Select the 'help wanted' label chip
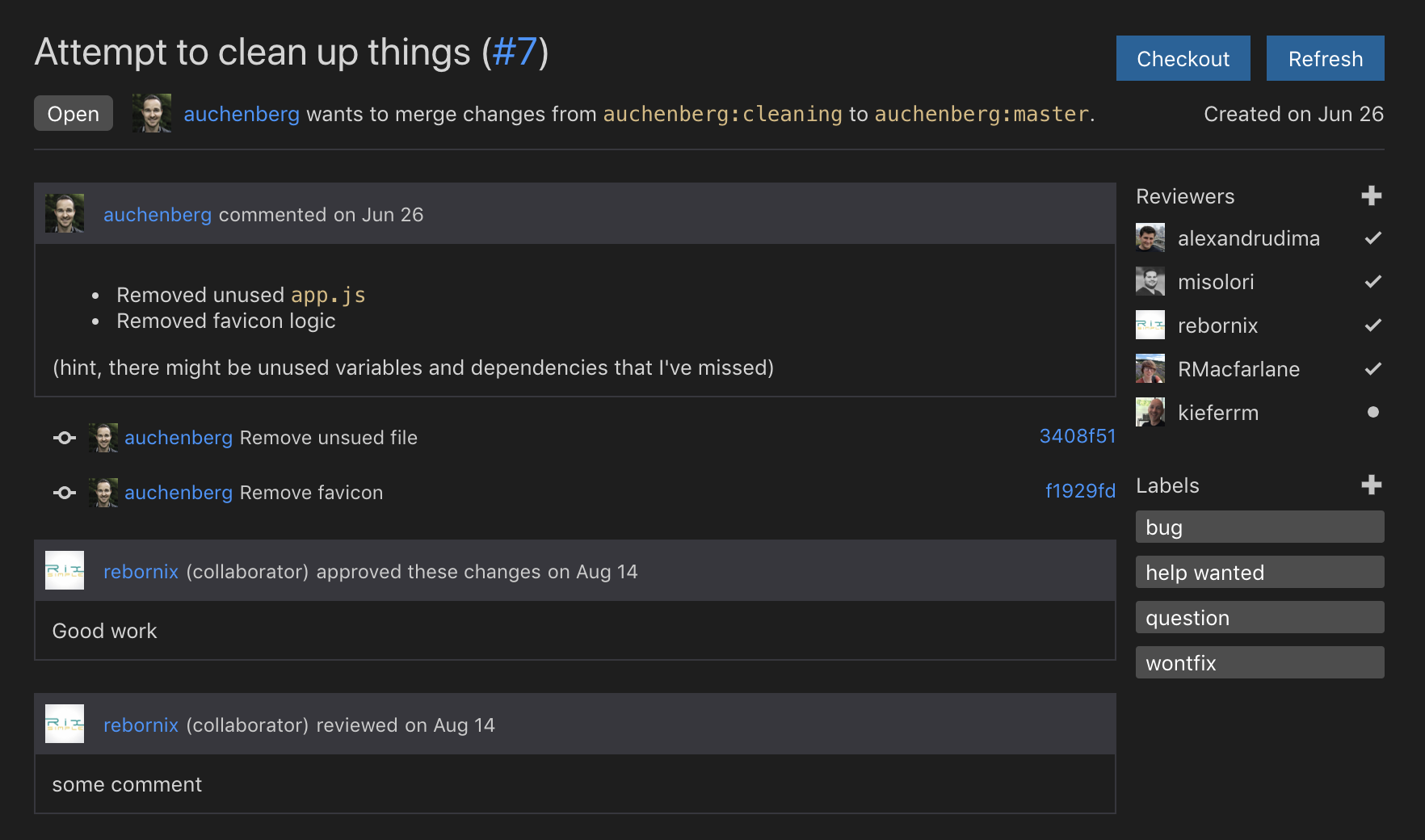The width and height of the screenshot is (1425, 840). pyautogui.click(x=1259, y=572)
